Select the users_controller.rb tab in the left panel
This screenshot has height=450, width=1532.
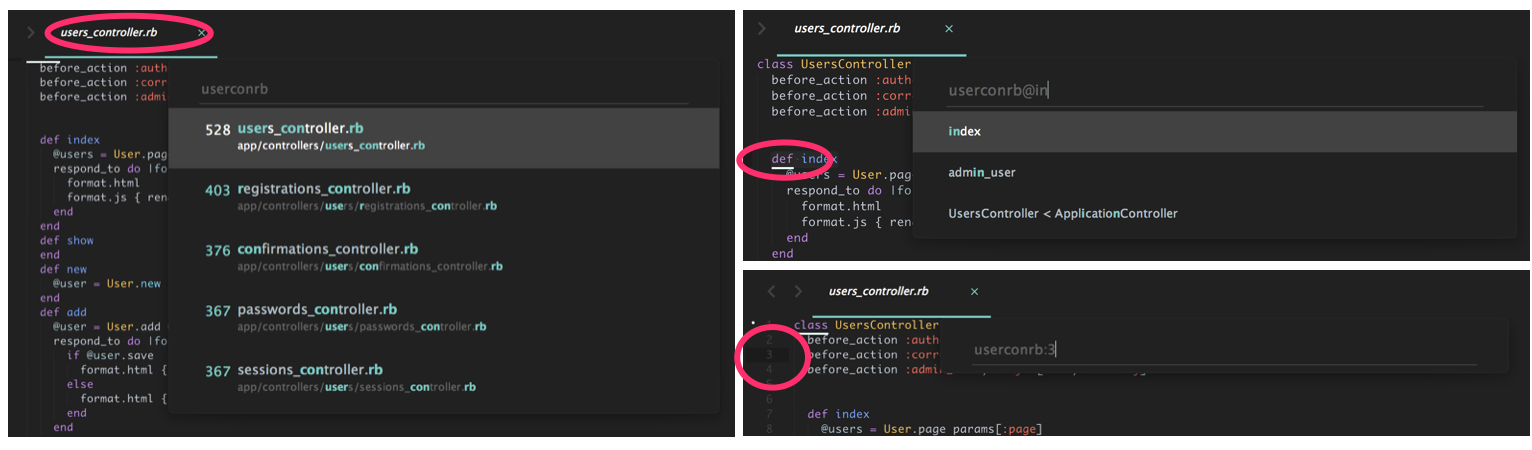108,33
